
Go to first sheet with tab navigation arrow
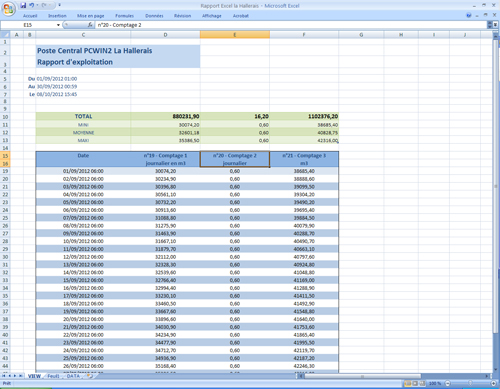pyautogui.click(x=4, y=376)
